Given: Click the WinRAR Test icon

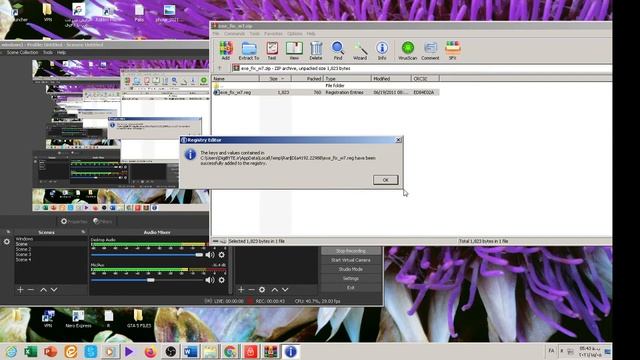Looking at the screenshot, I should tap(272, 50).
